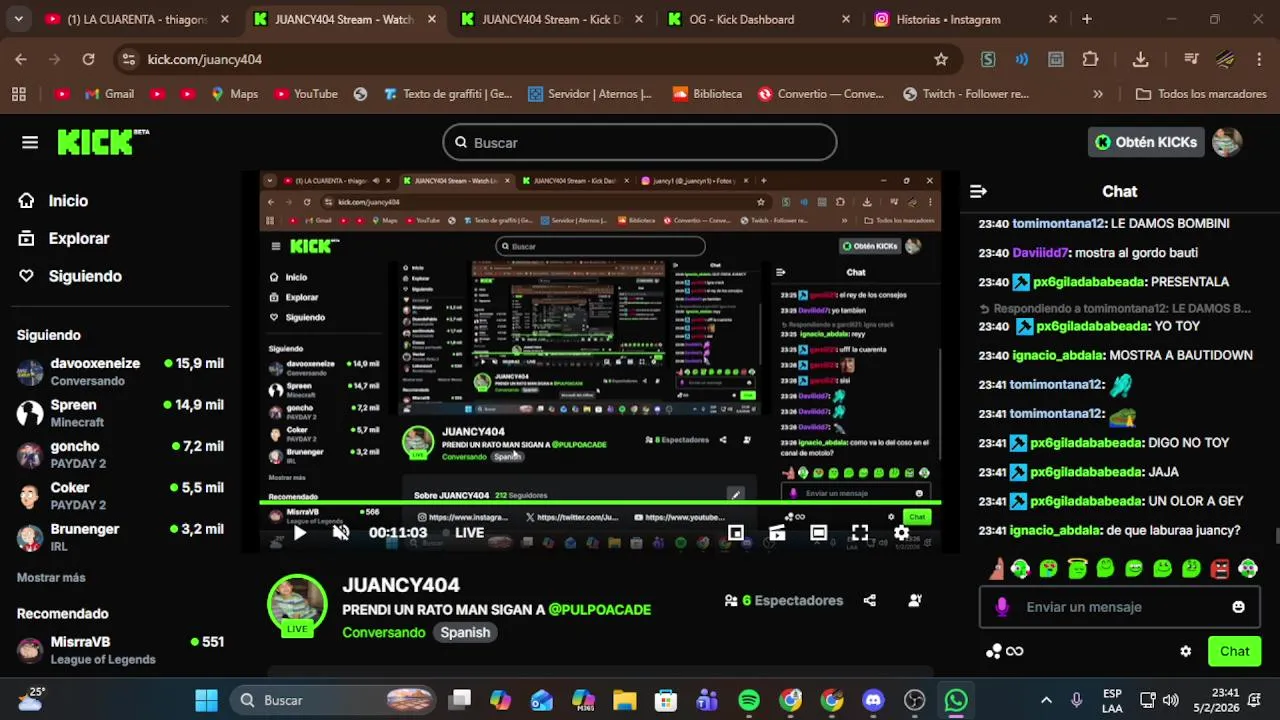1280x720 pixels.
Task: Insert the green heart-eyes drooling emote
Action: pyautogui.click(x=1048, y=569)
